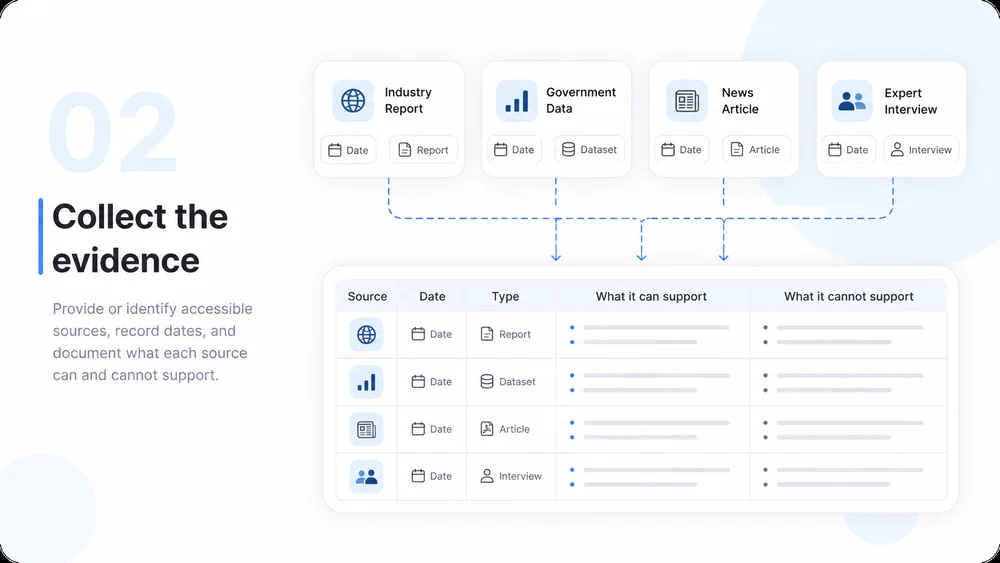Click the 'Collect the evidence' heading
1000x563 pixels.
click(140, 238)
